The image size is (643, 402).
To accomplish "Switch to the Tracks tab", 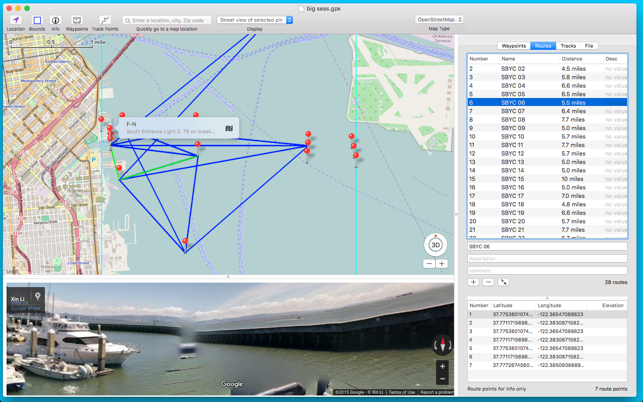I will (568, 46).
